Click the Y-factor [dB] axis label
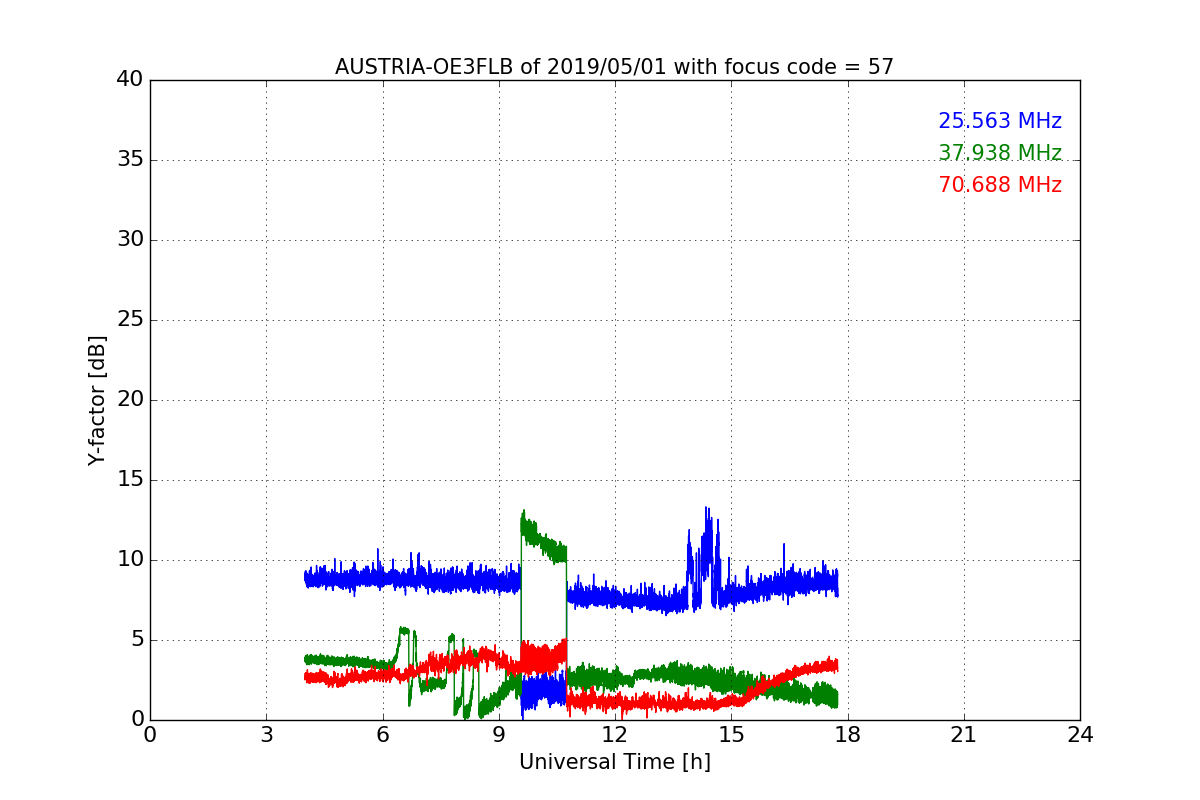This screenshot has height=800, width=1200. 97,400
